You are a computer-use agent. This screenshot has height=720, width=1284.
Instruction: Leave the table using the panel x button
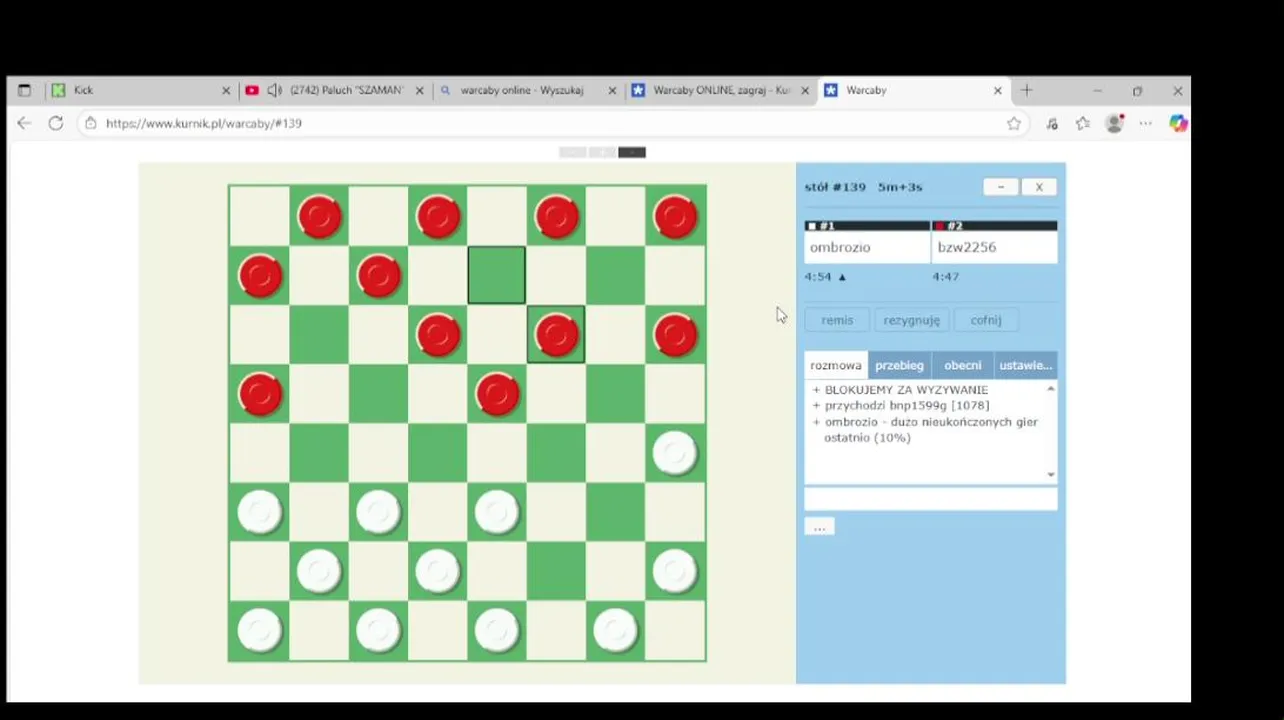[x=1039, y=187]
